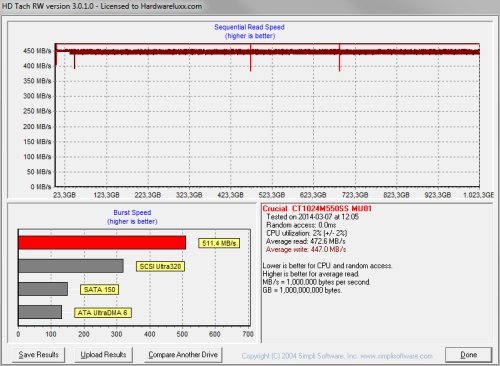Click the 511.4 MB/s burst label
Image resolution: width=500 pixels, height=366 pixels.
(x=219, y=243)
